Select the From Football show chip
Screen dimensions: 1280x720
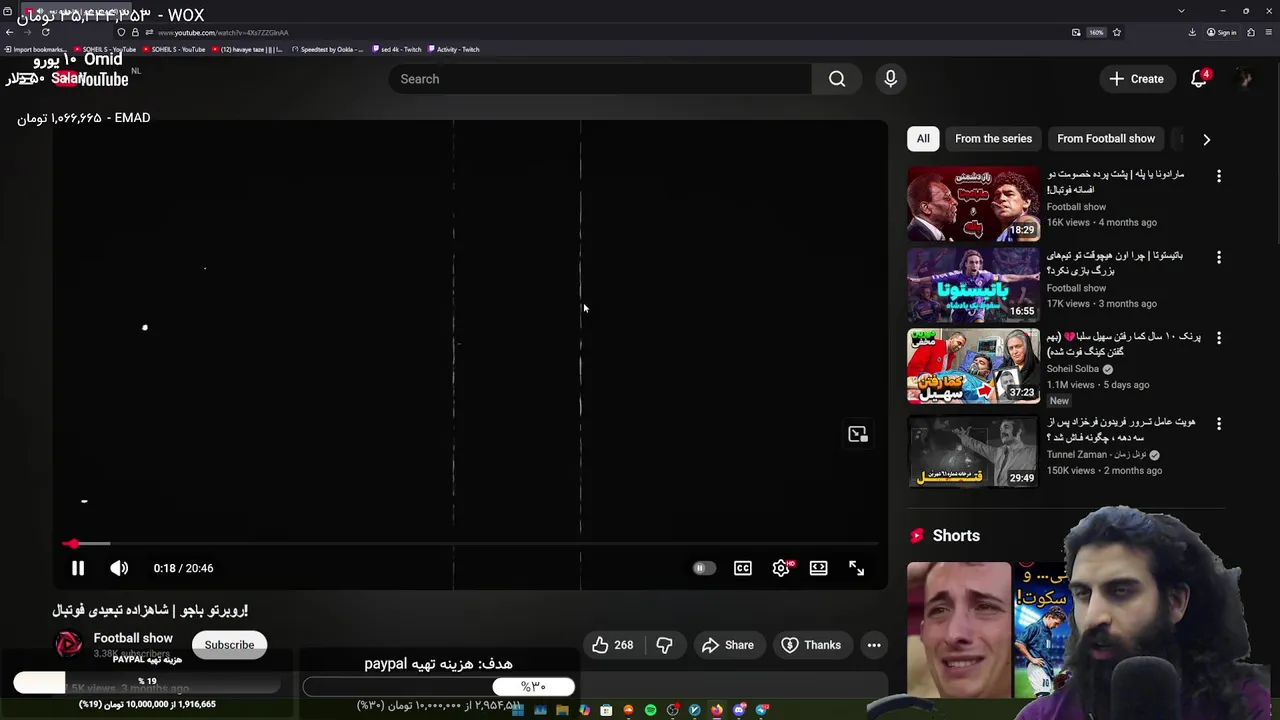[x=1106, y=139]
